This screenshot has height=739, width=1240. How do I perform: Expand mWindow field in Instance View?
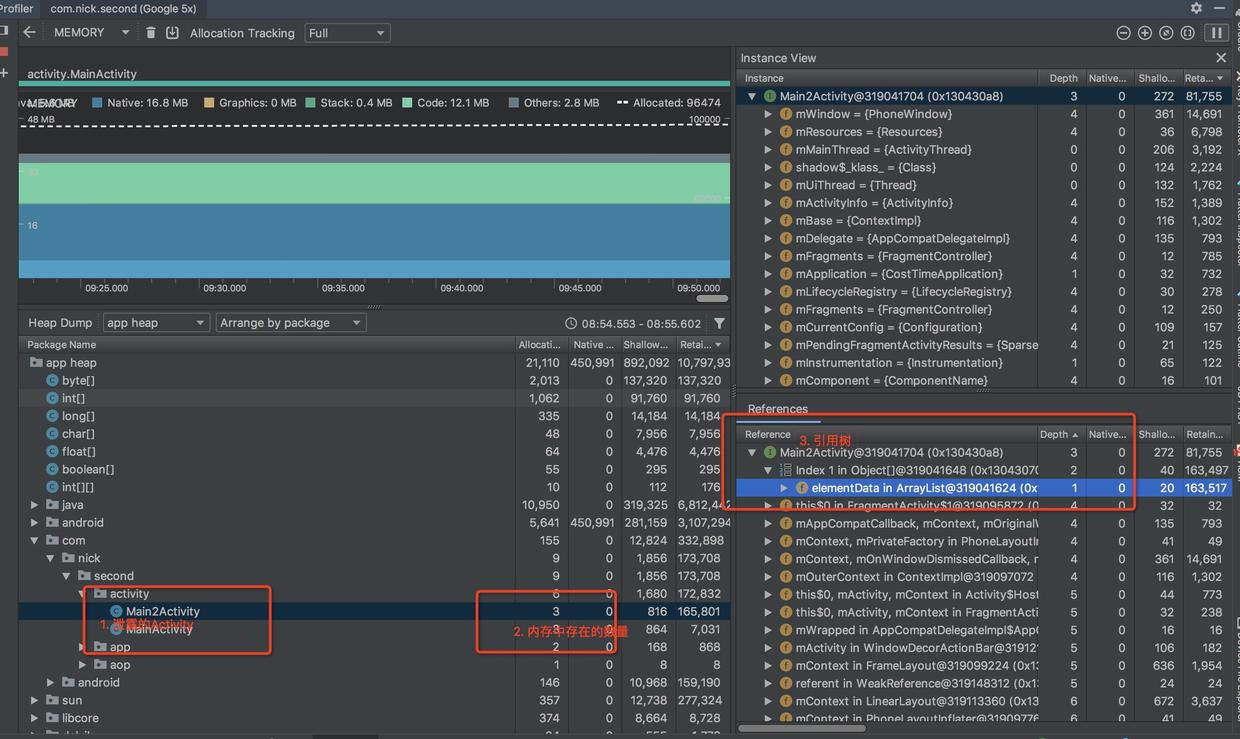pos(768,114)
